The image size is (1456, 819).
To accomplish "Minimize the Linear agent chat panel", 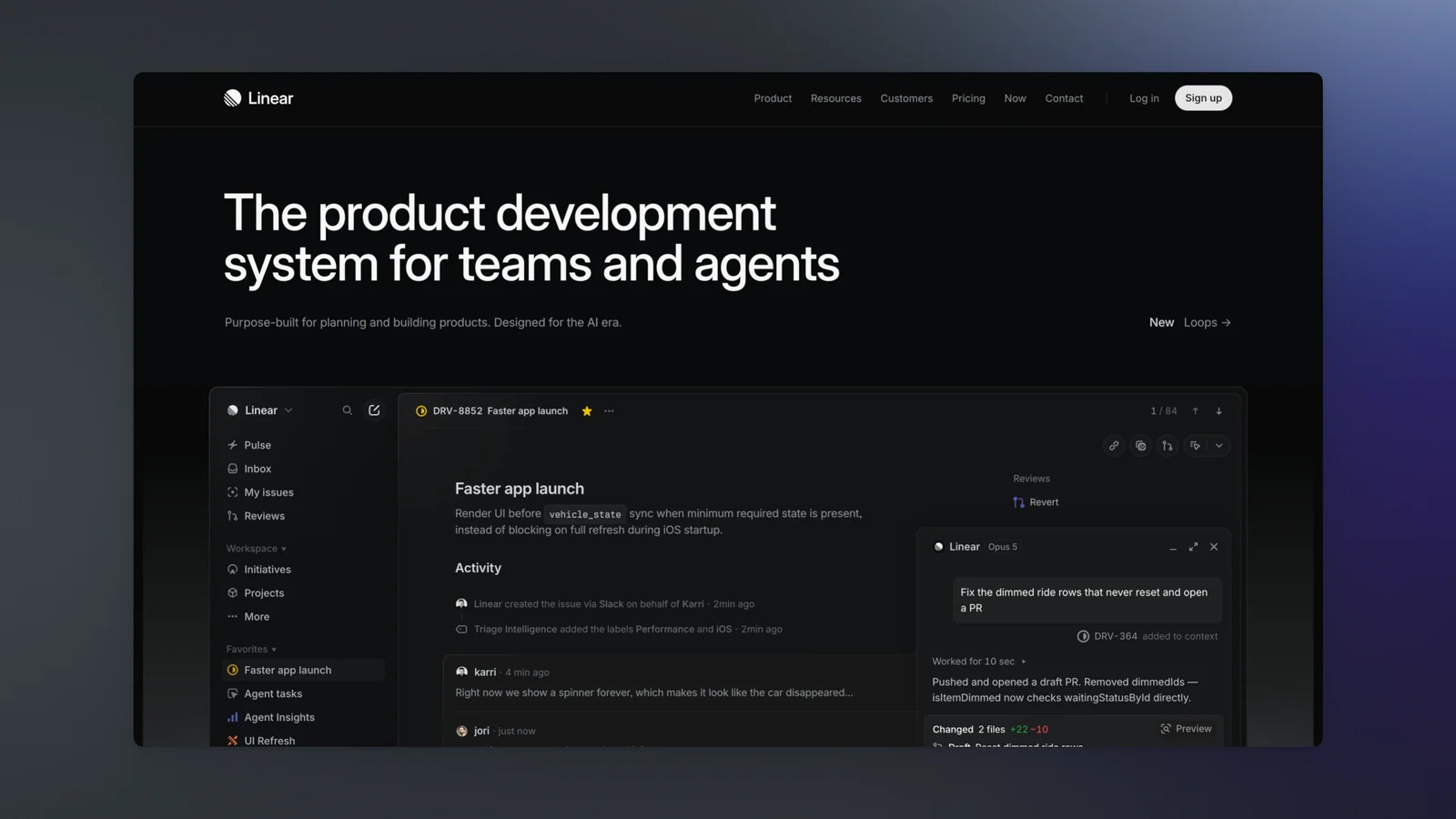I will click(x=1173, y=547).
